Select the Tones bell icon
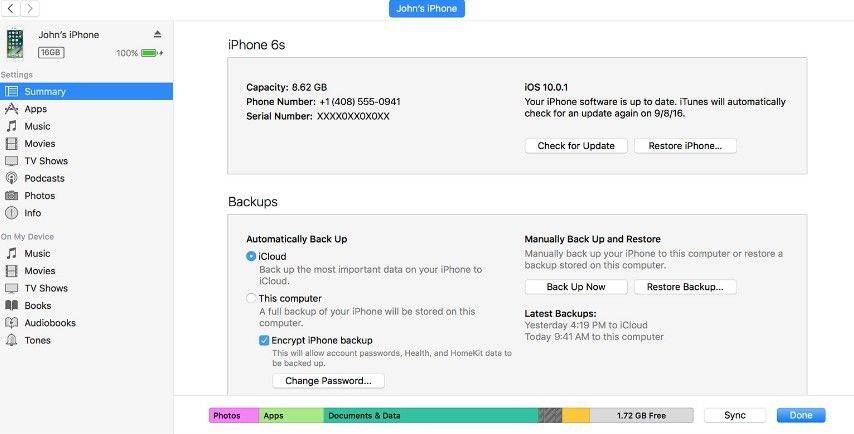Image resolution: width=854 pixels, height=434 pixels. pos(11,340)
